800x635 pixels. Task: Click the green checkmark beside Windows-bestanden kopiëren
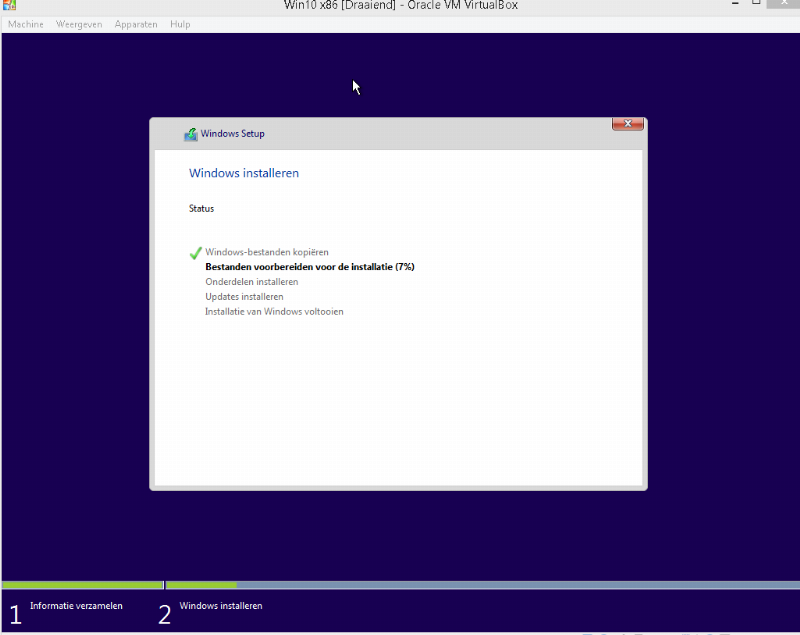point(195,253)
